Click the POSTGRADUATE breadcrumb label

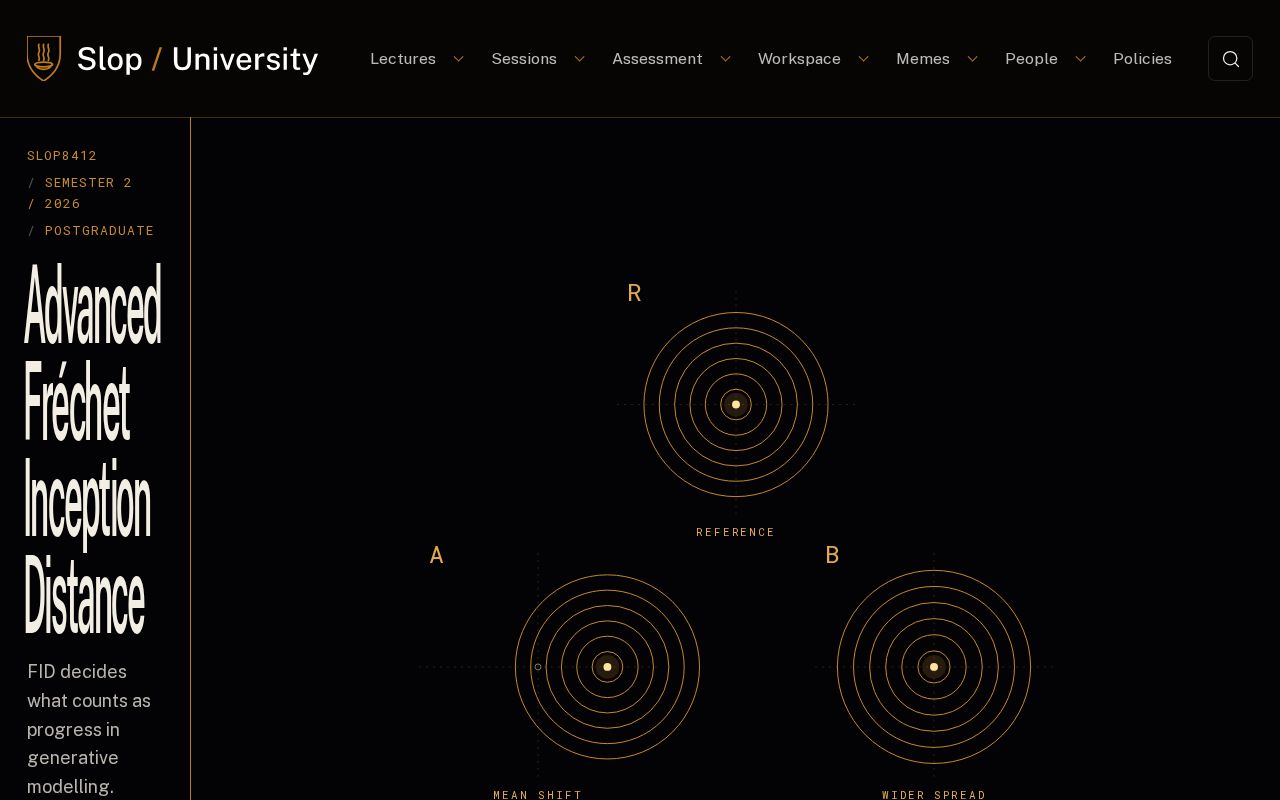point(99,231)
